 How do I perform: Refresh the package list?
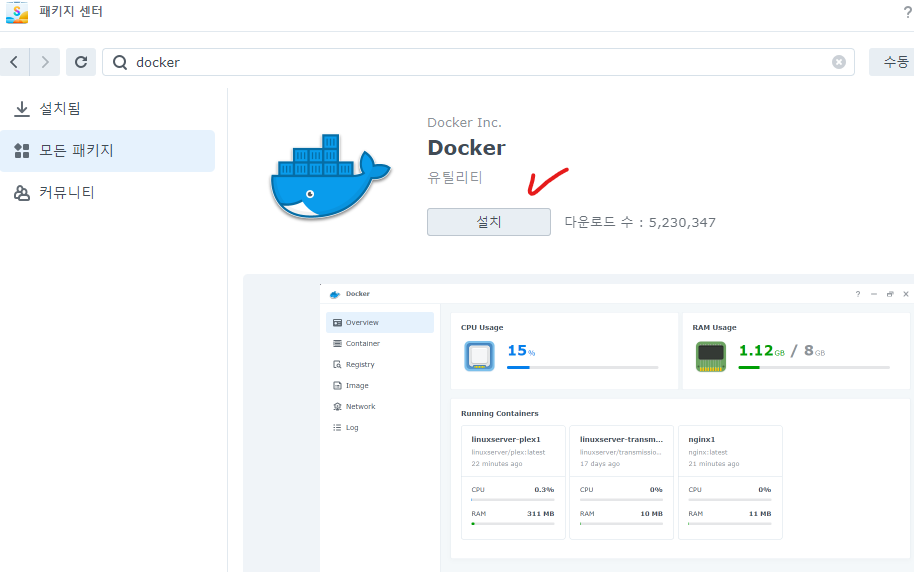81,62
